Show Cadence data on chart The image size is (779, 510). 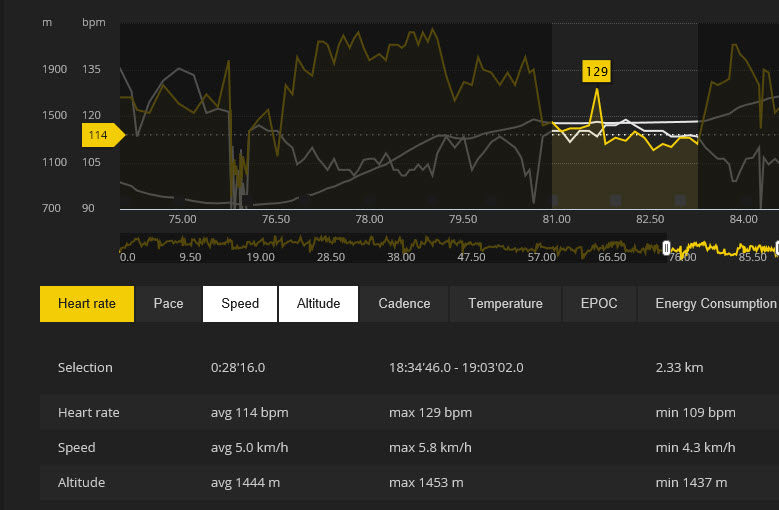pyautogui.click(x=404, y=304)
